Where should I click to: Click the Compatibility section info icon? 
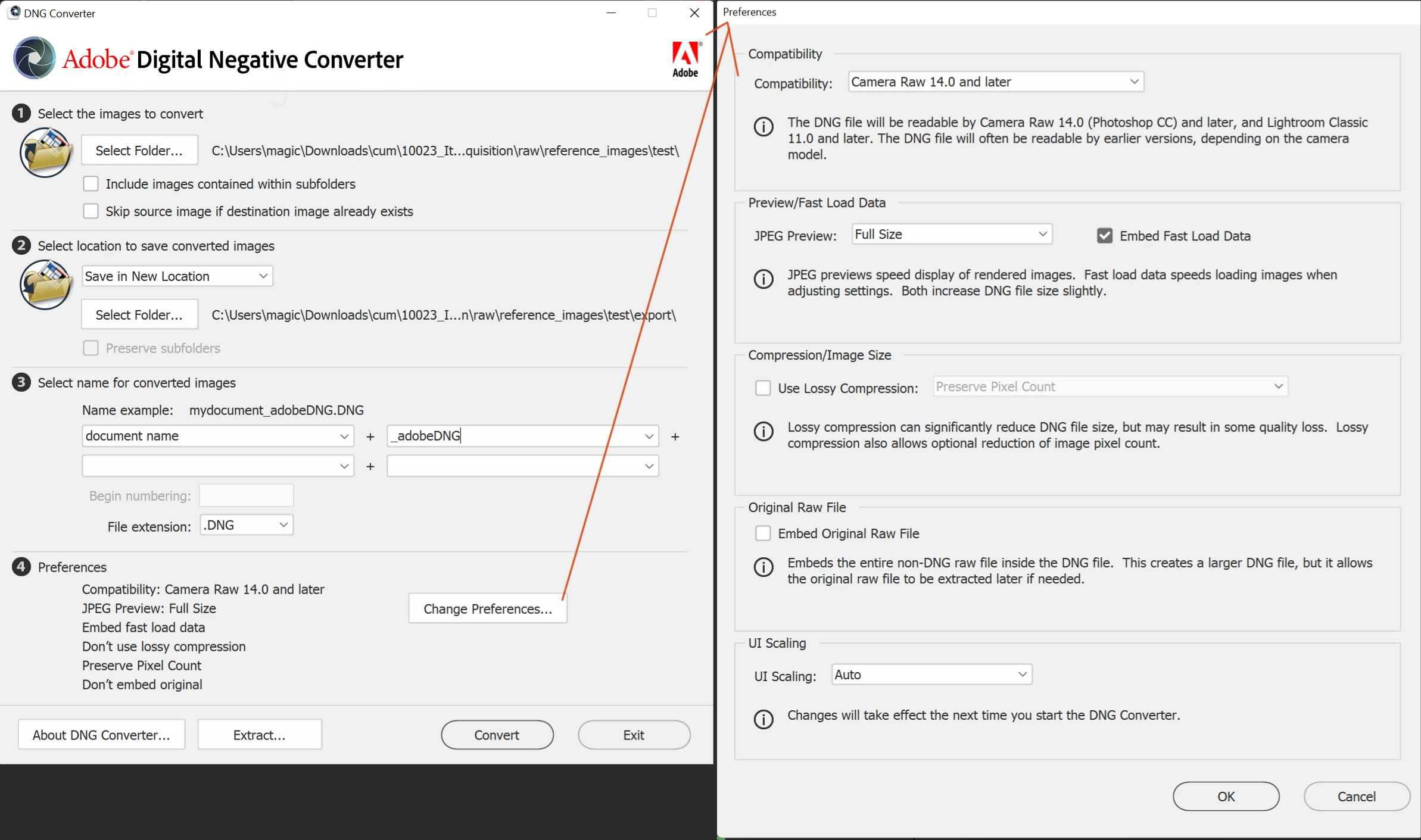[x=764, y=127]
